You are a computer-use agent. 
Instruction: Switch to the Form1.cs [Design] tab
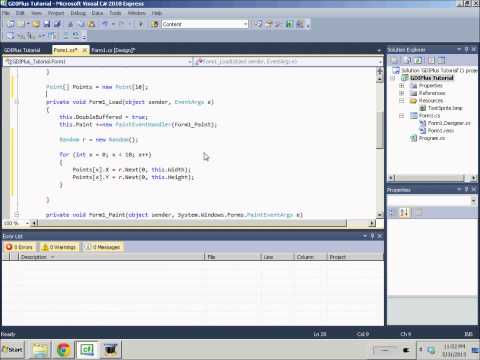(x=113, y=50)
